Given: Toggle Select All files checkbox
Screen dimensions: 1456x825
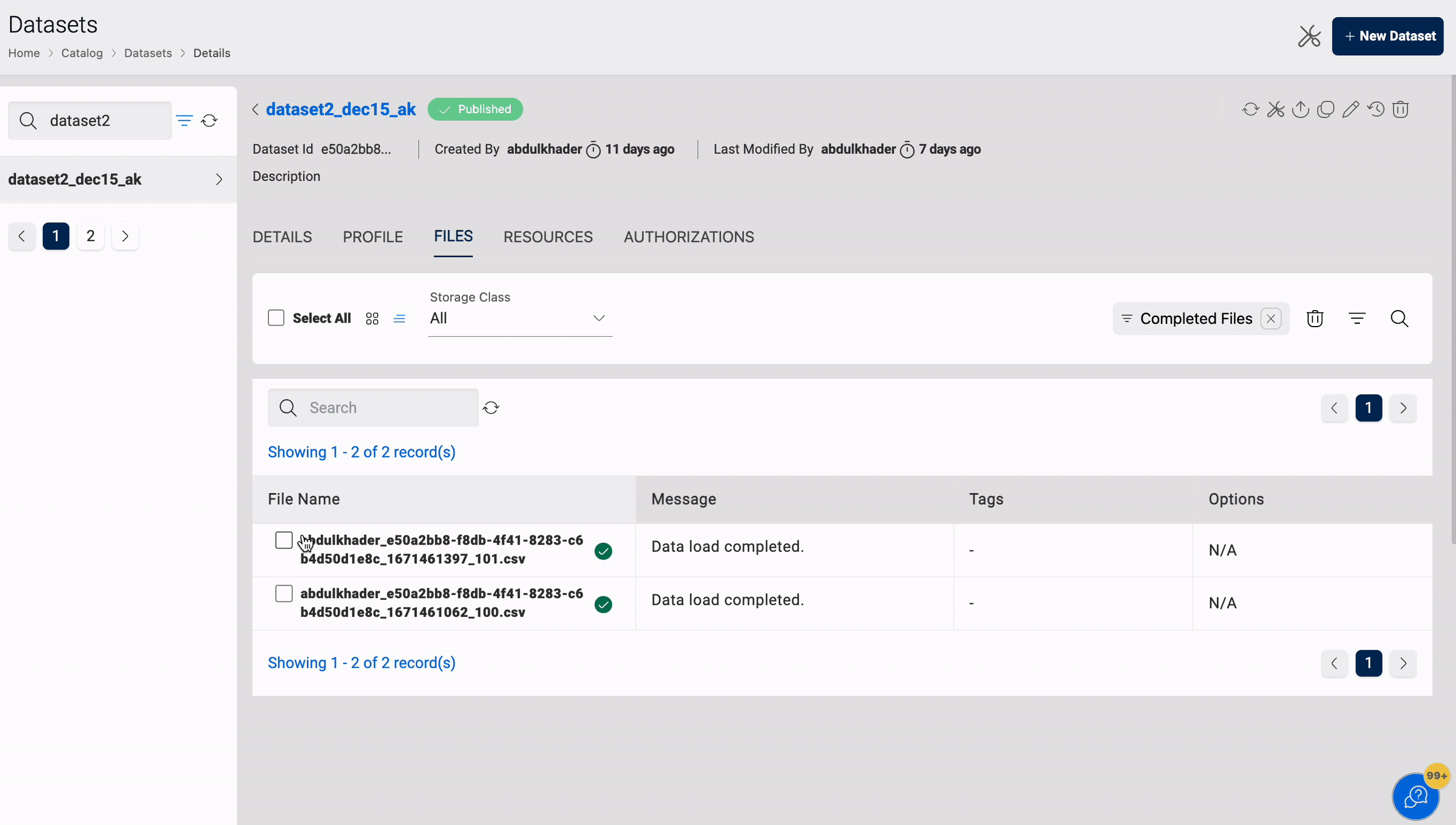Looking at the screenshot, I should coord(276,318).
